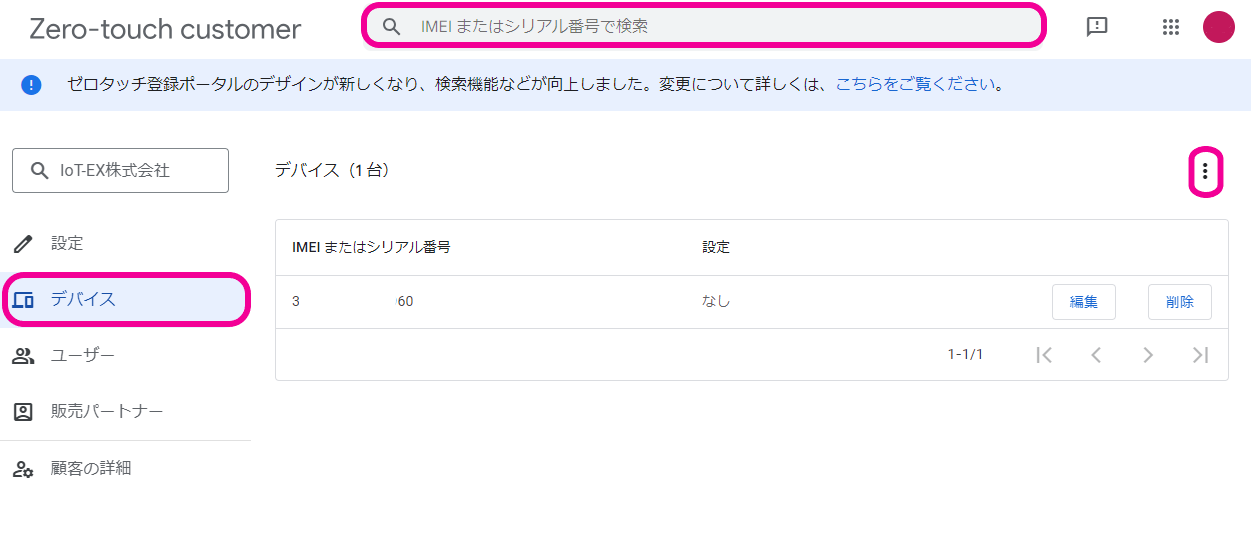Select デバイス in the sidebar
The width and height of the screenshot is (1251, 533).
83,299
